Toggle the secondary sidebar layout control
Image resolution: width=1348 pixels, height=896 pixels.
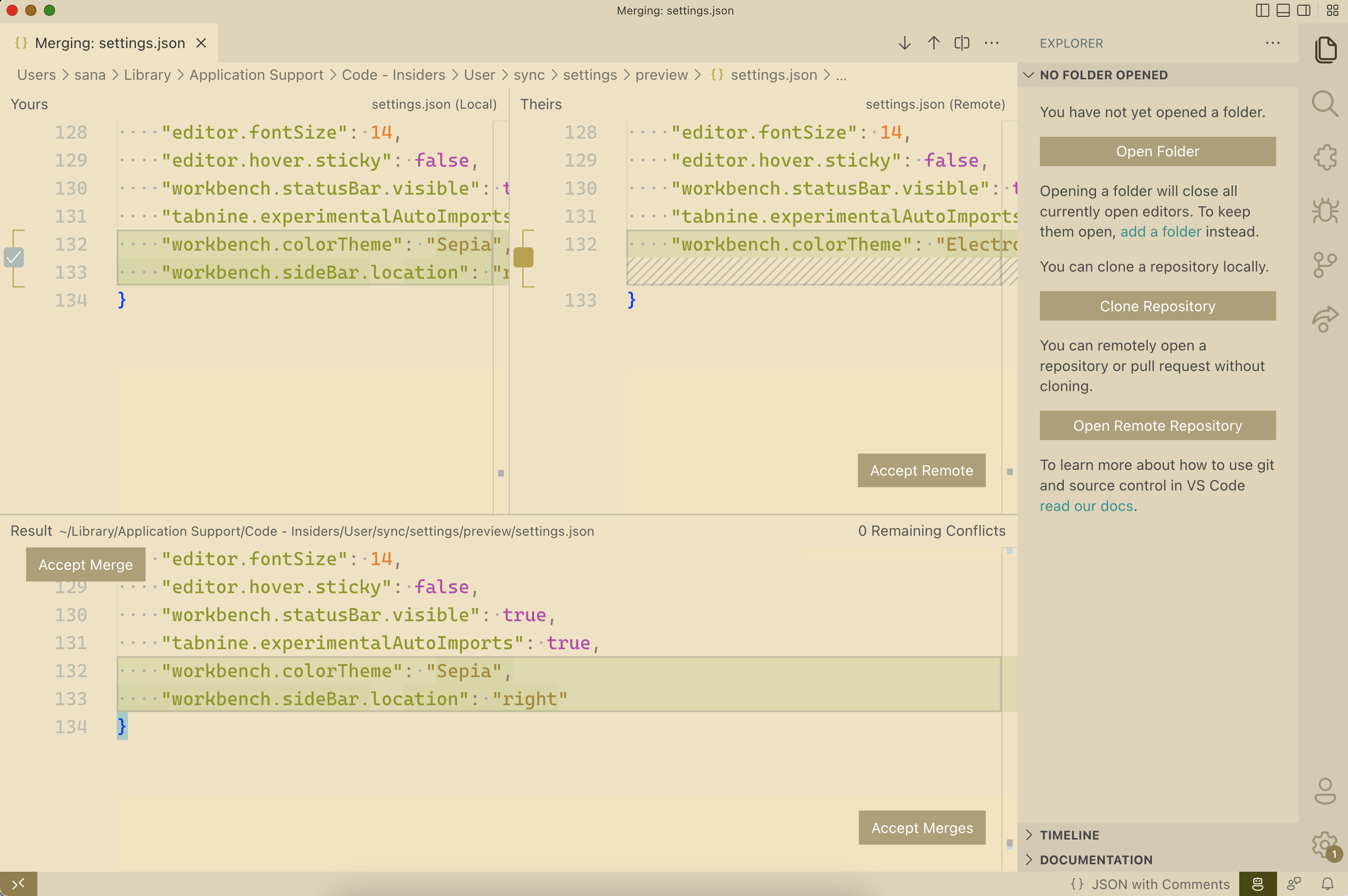click(1304, 10)
